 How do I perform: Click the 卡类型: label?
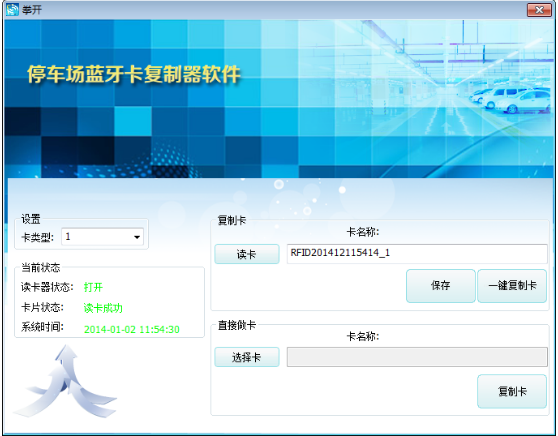(x=37, y=237)
